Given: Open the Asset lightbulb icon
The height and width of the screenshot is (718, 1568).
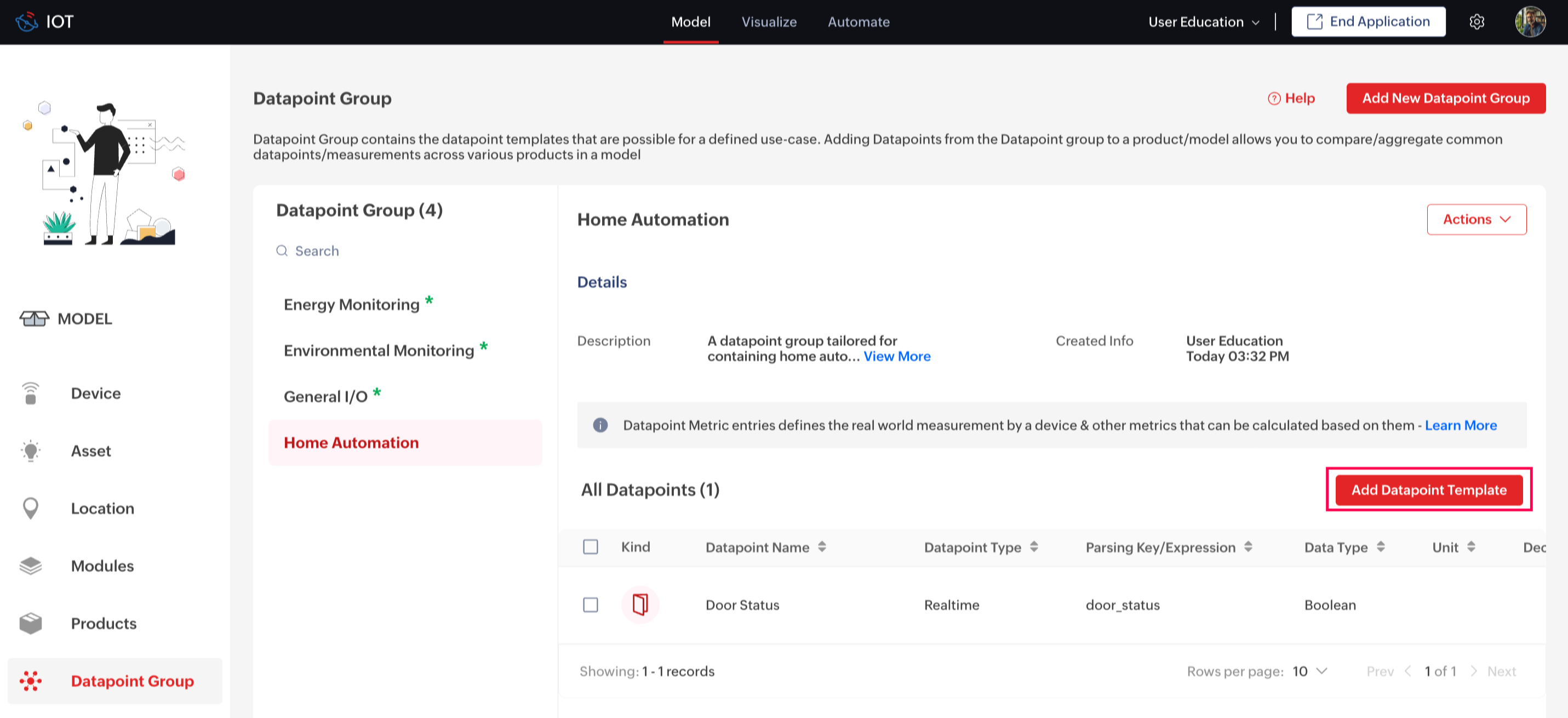Looking at the screenshot, I should click(x=31, y=451).
